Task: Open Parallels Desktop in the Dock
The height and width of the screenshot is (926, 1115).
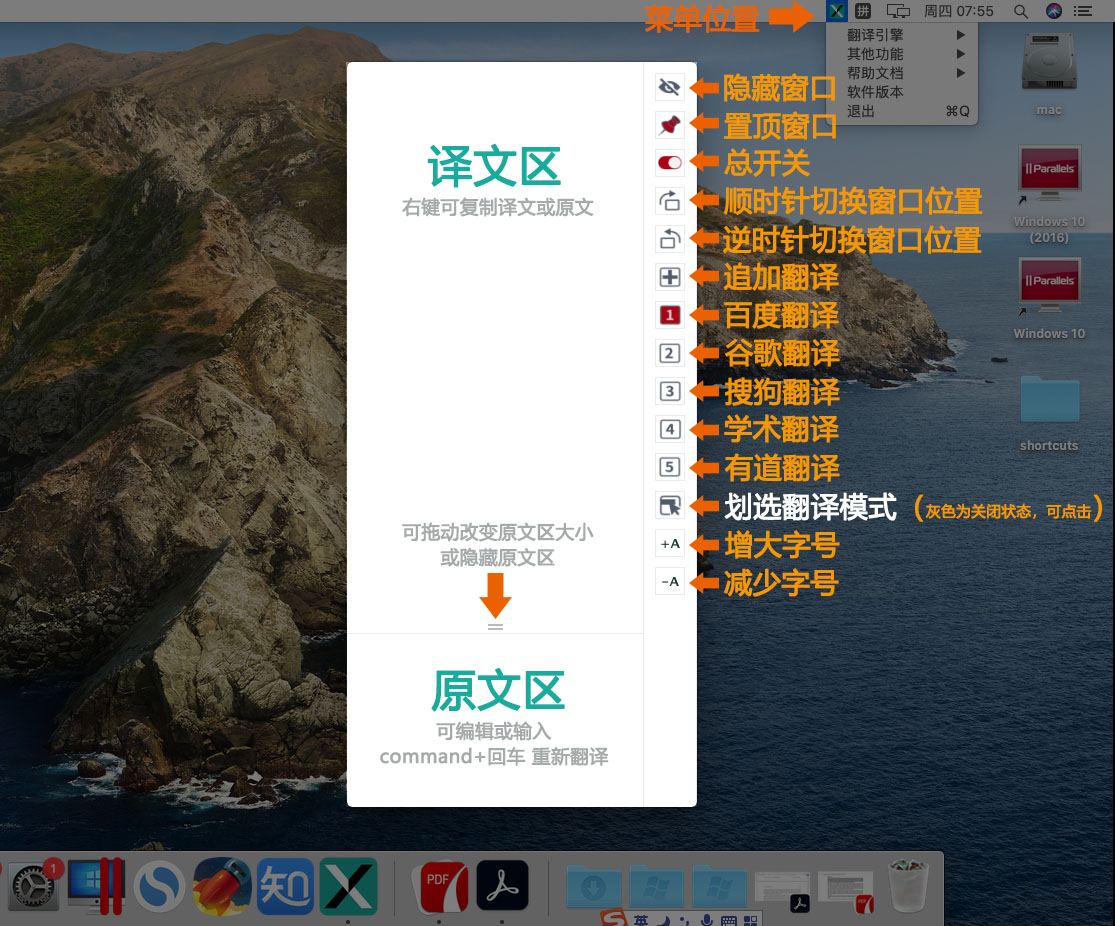Action: click(x=97, y=886)
